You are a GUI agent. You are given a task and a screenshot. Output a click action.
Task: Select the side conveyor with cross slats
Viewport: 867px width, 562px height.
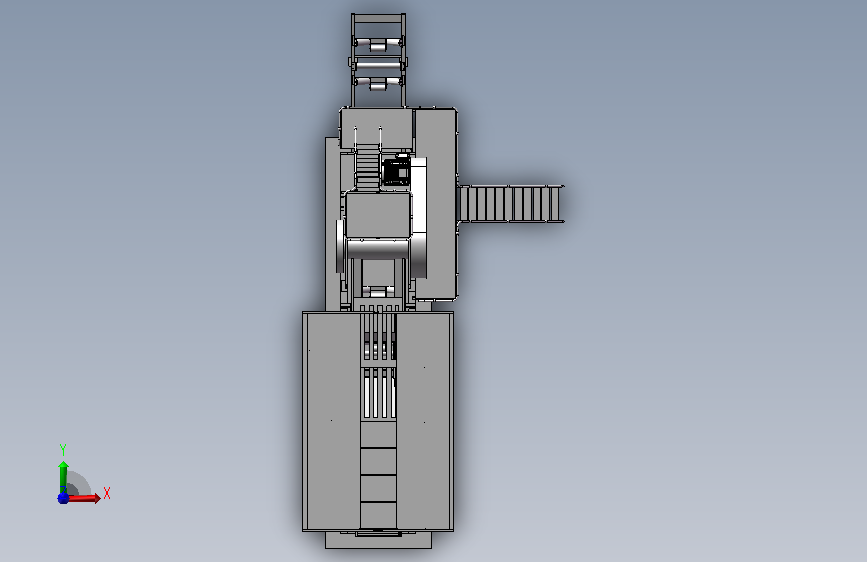click(511, 204)
